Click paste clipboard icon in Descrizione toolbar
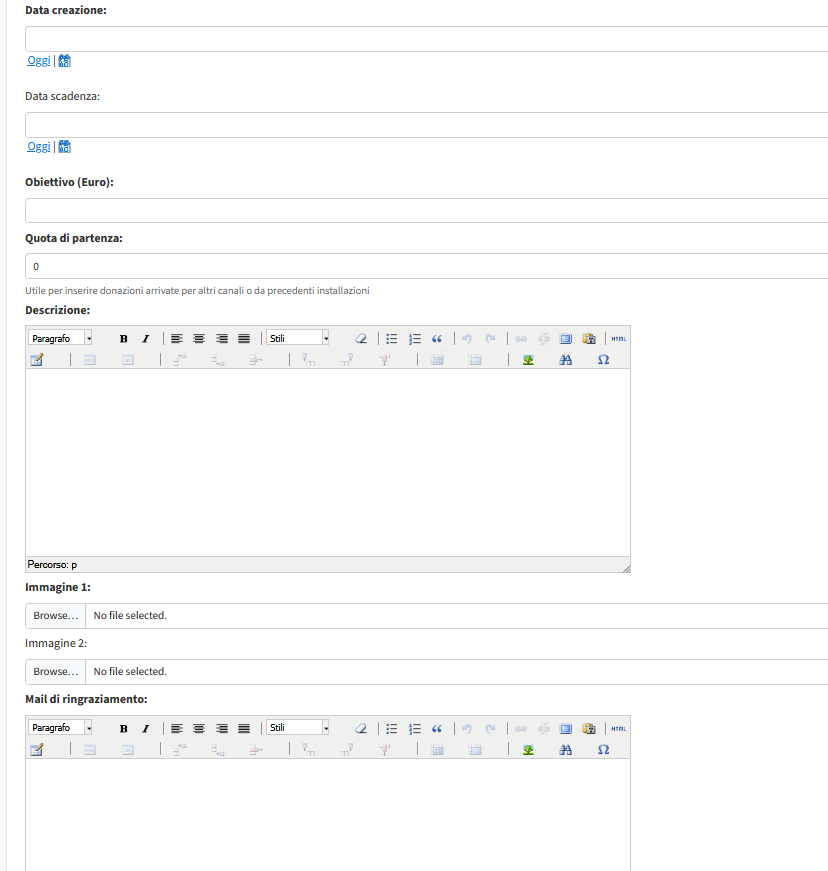This screenshot has height=871, width=828. coord(589,339)
